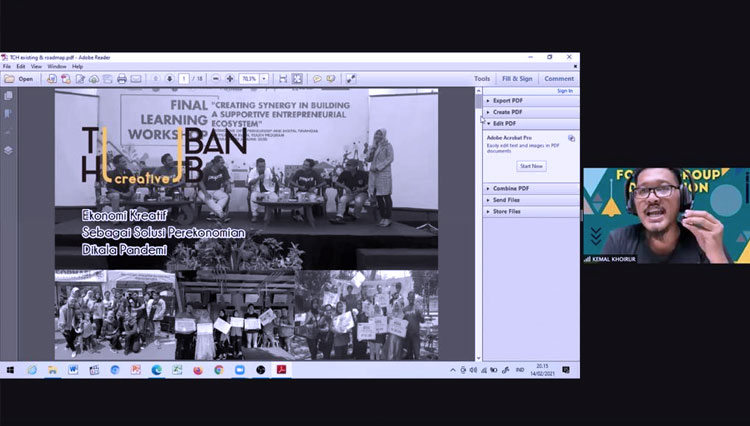
Task: Click the Add sticky note comment icon
Action: [x=317, y=79]
